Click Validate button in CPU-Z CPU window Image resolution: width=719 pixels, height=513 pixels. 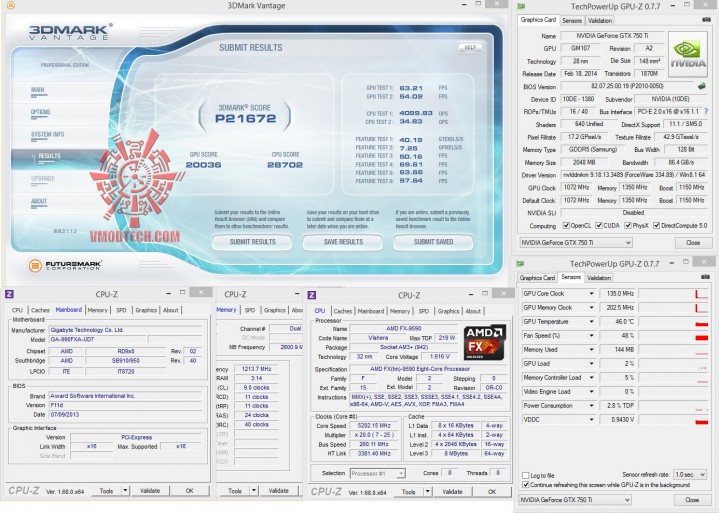pyautogui.click(x=452, y=491)
